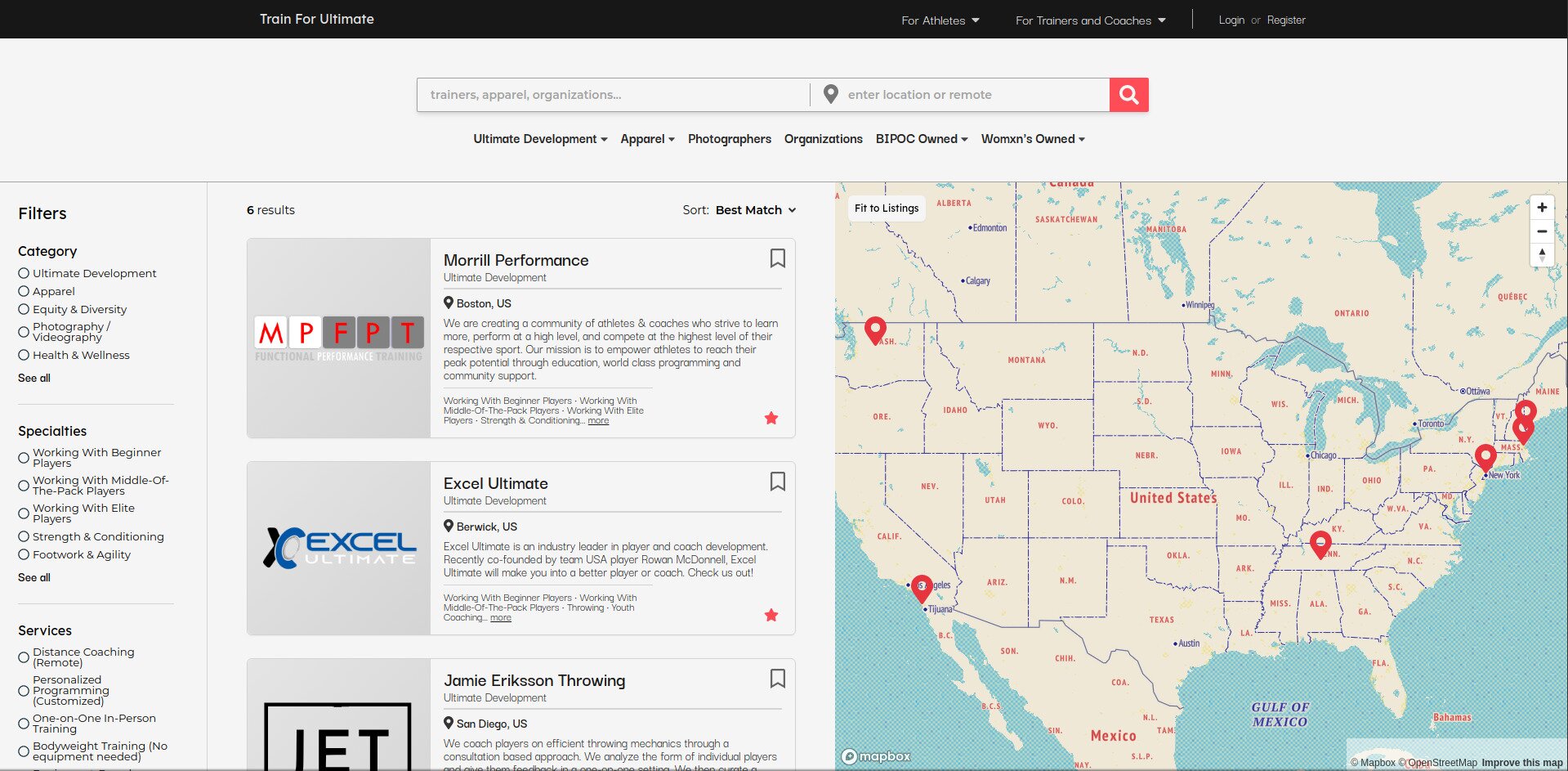This screenshot has width=1568, height=771.
Task: Open the Organizations category
Action: pos(823,139)
